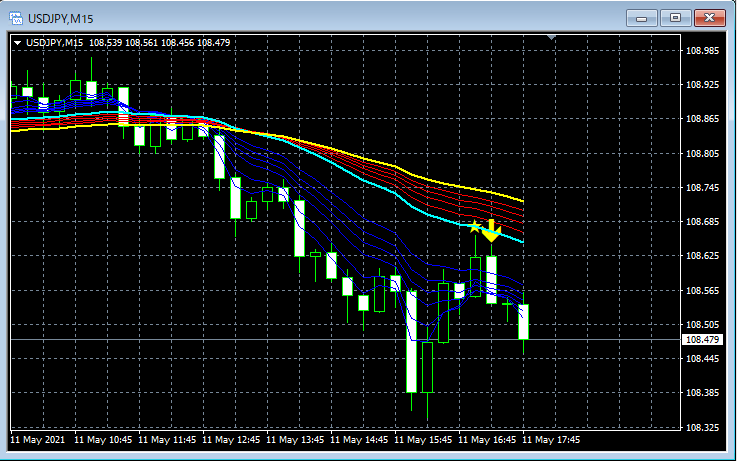Click the 108.325 price scale label
Viewport: 738px width, 461px height.
[702, 427]
